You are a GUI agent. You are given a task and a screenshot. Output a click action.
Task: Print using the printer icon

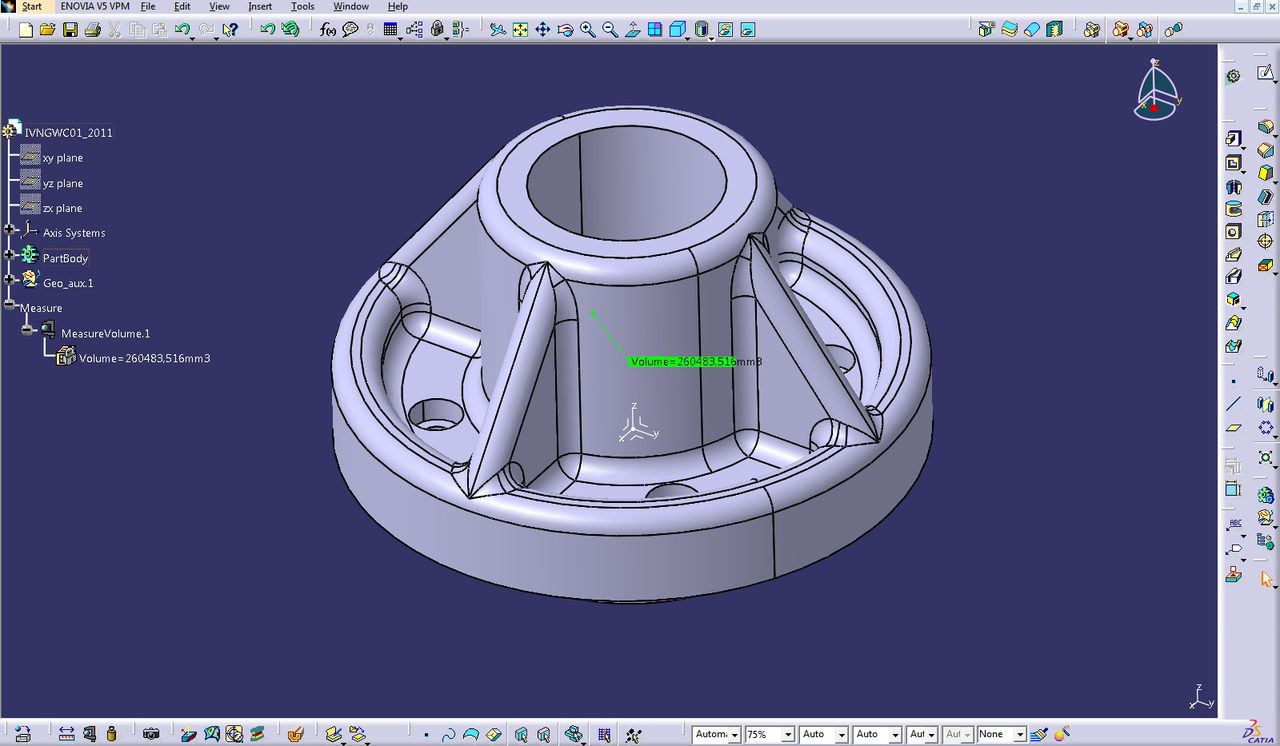92,30
